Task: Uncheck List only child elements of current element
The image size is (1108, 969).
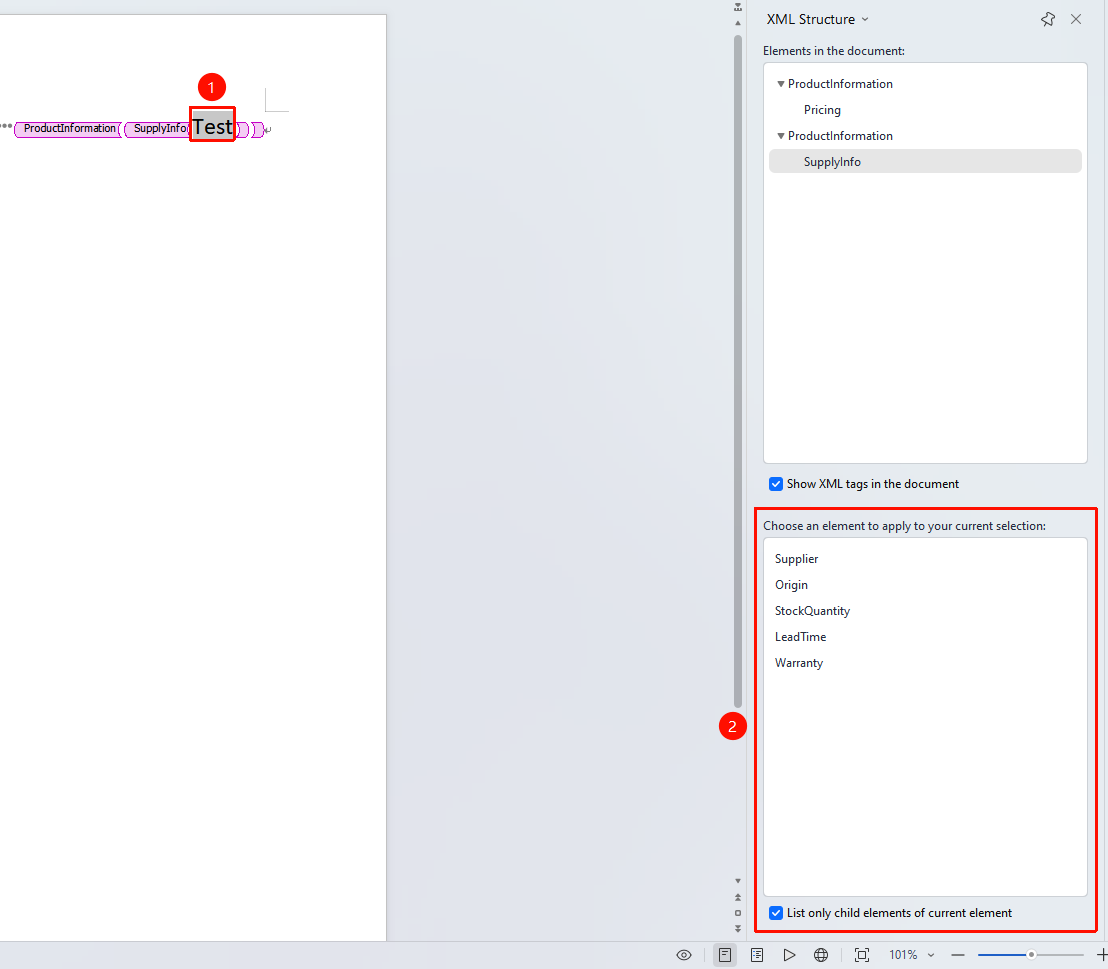Action: pyautogui.click(x=776, y=912)
